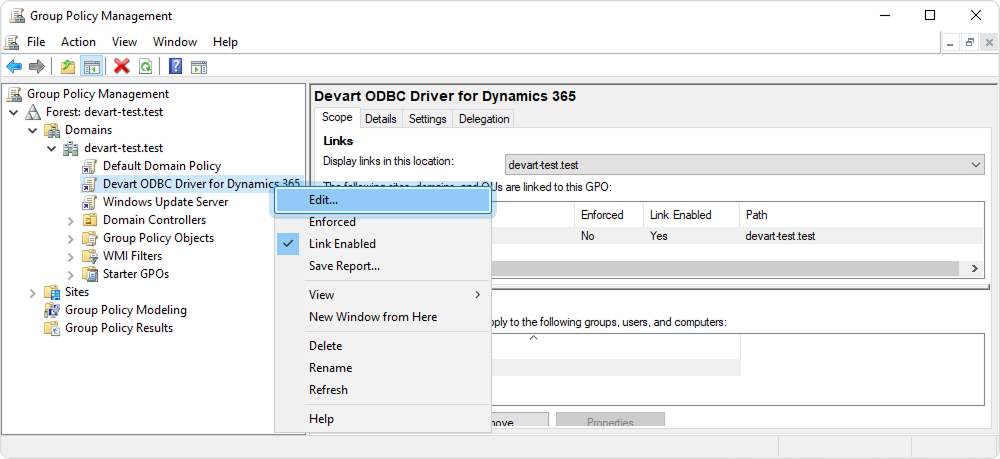
Task: Click the Forward arrow toolbar icon
Action: tap(37, 66)
